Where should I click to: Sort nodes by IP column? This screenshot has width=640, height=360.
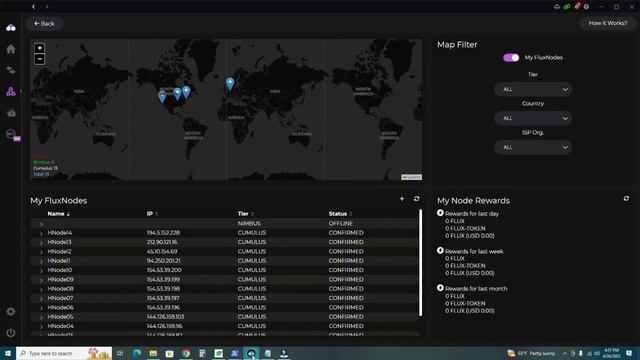pos(152,214)
